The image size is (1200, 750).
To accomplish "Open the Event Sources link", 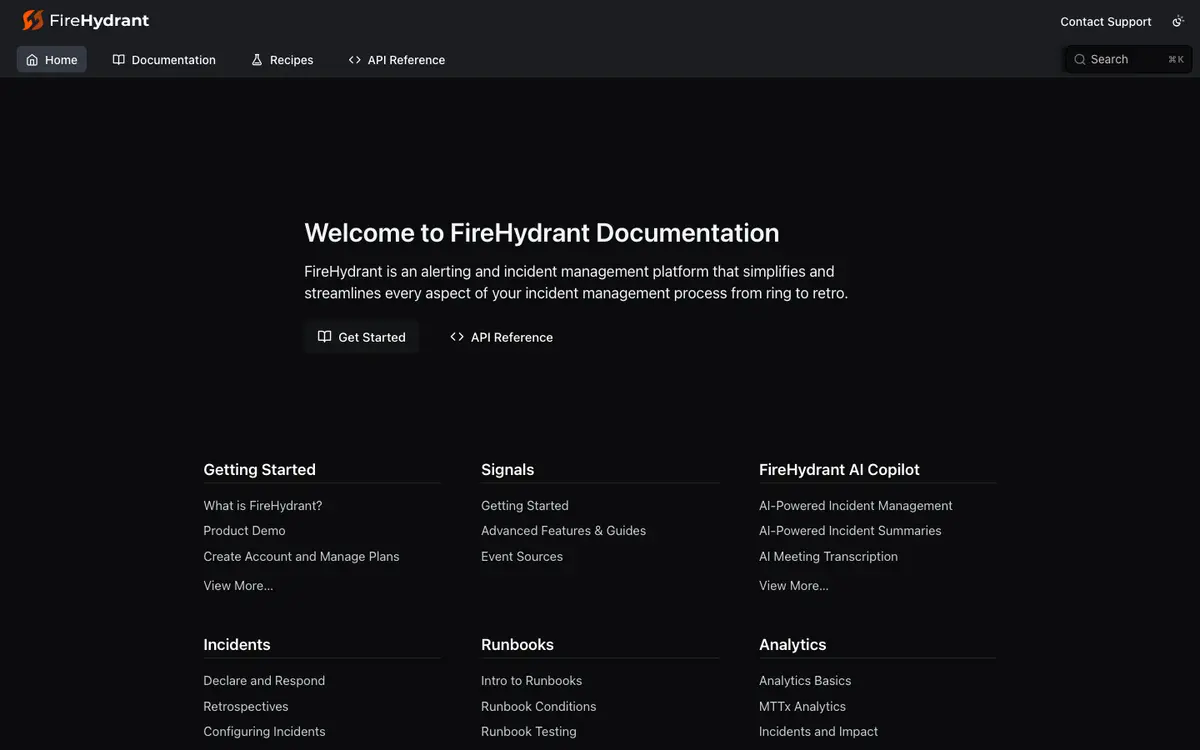I will click(x=522, y=557).
